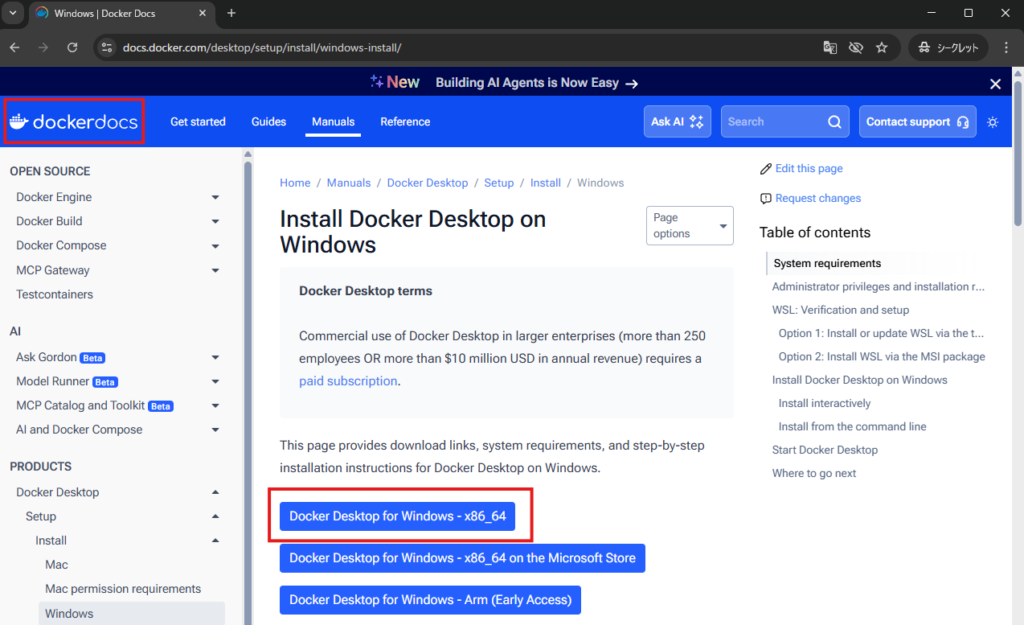Click the Ask AI button

[x=677, y=122]
